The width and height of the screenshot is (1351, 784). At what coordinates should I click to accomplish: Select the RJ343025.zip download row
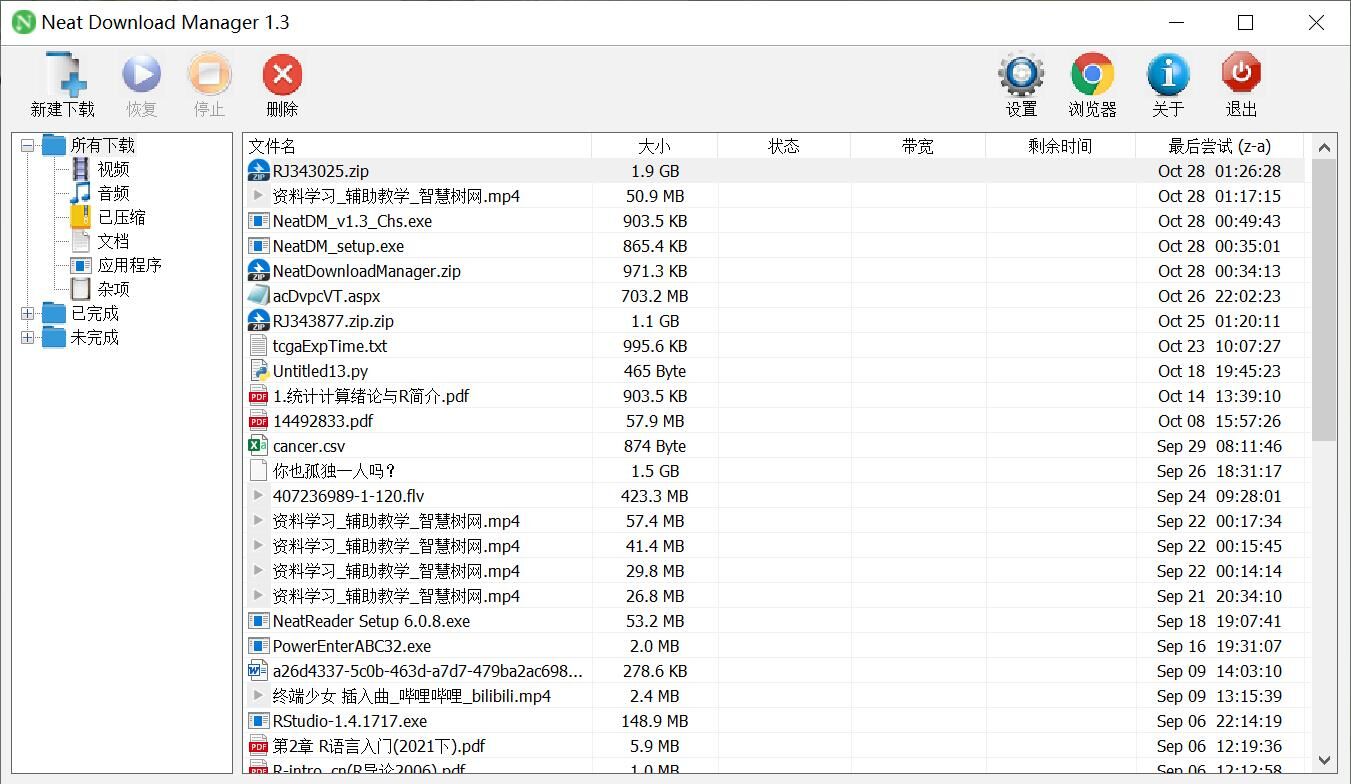(320, 171)
